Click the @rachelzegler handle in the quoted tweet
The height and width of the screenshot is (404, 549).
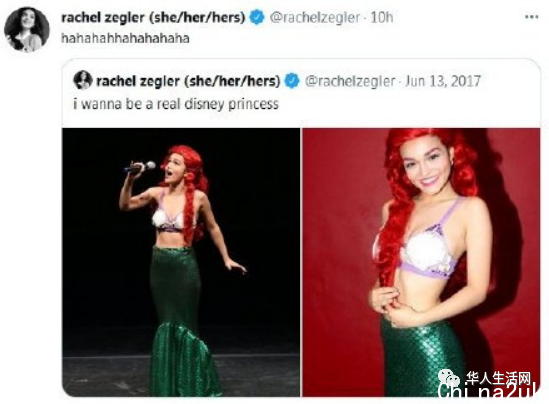coord(350,81)
